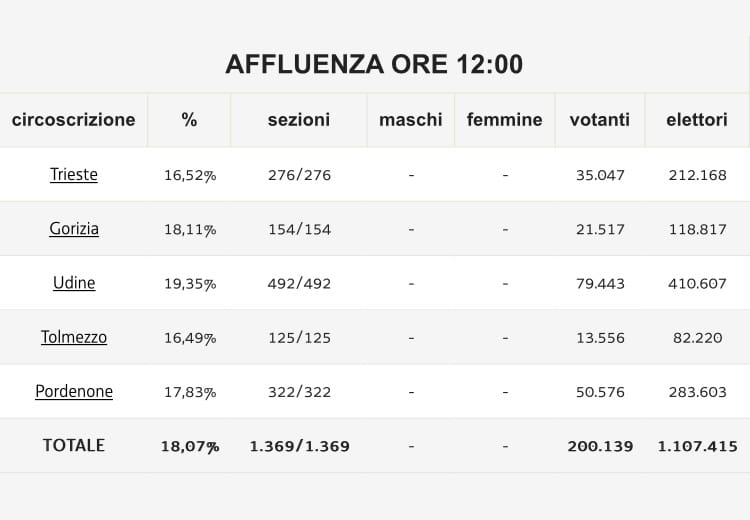Open the Gorizia district link
750x520 pixels.
pos(74,229)
